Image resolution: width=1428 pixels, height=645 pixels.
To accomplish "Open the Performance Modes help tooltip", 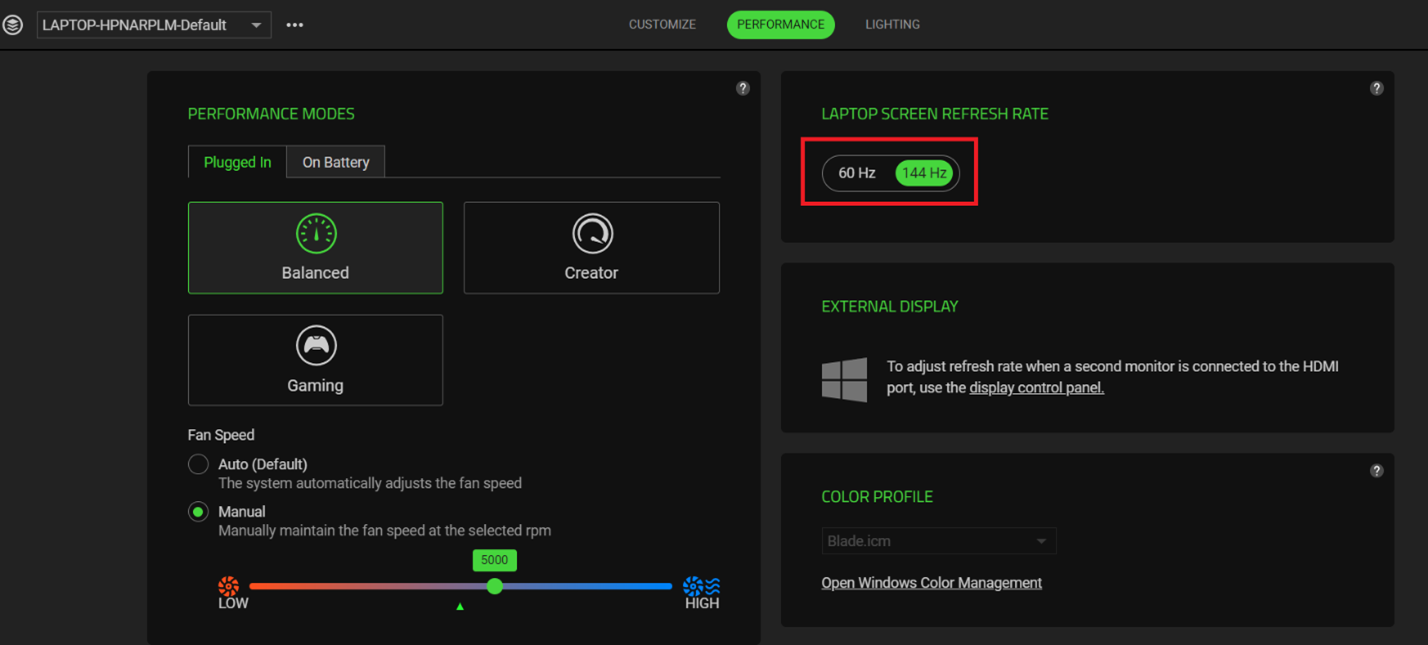I will (x=742, y=88).
